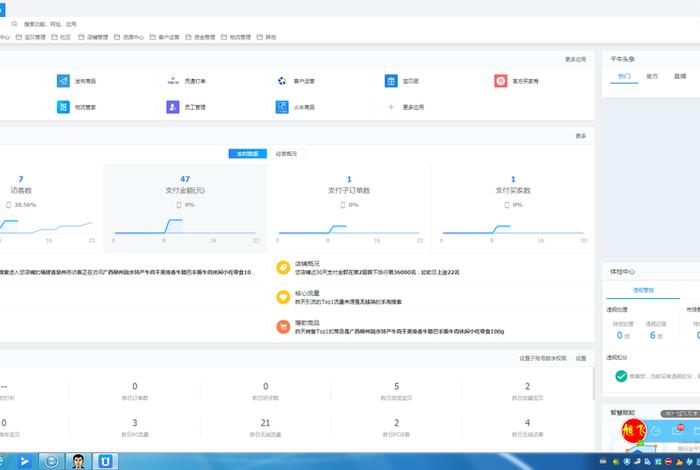Click the 设置 link

(x=580, y=358)
